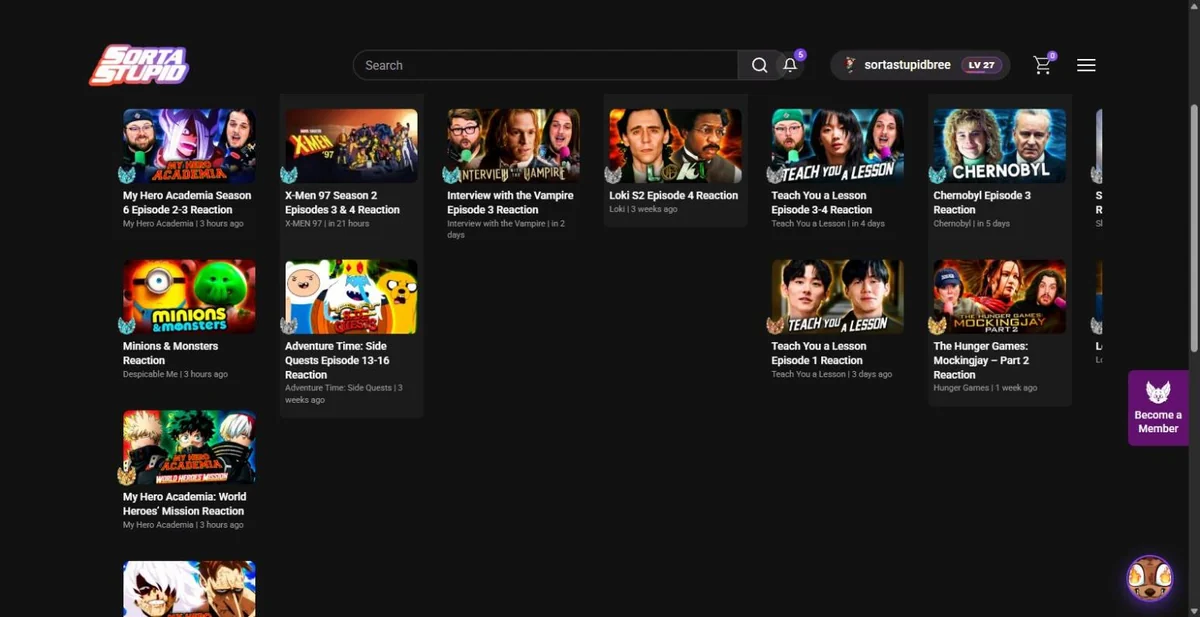Viewport: 1200px width, 617px height.
Task: Click the "Hunger Games | 1 week ago" caption
Action: [985, 388]
